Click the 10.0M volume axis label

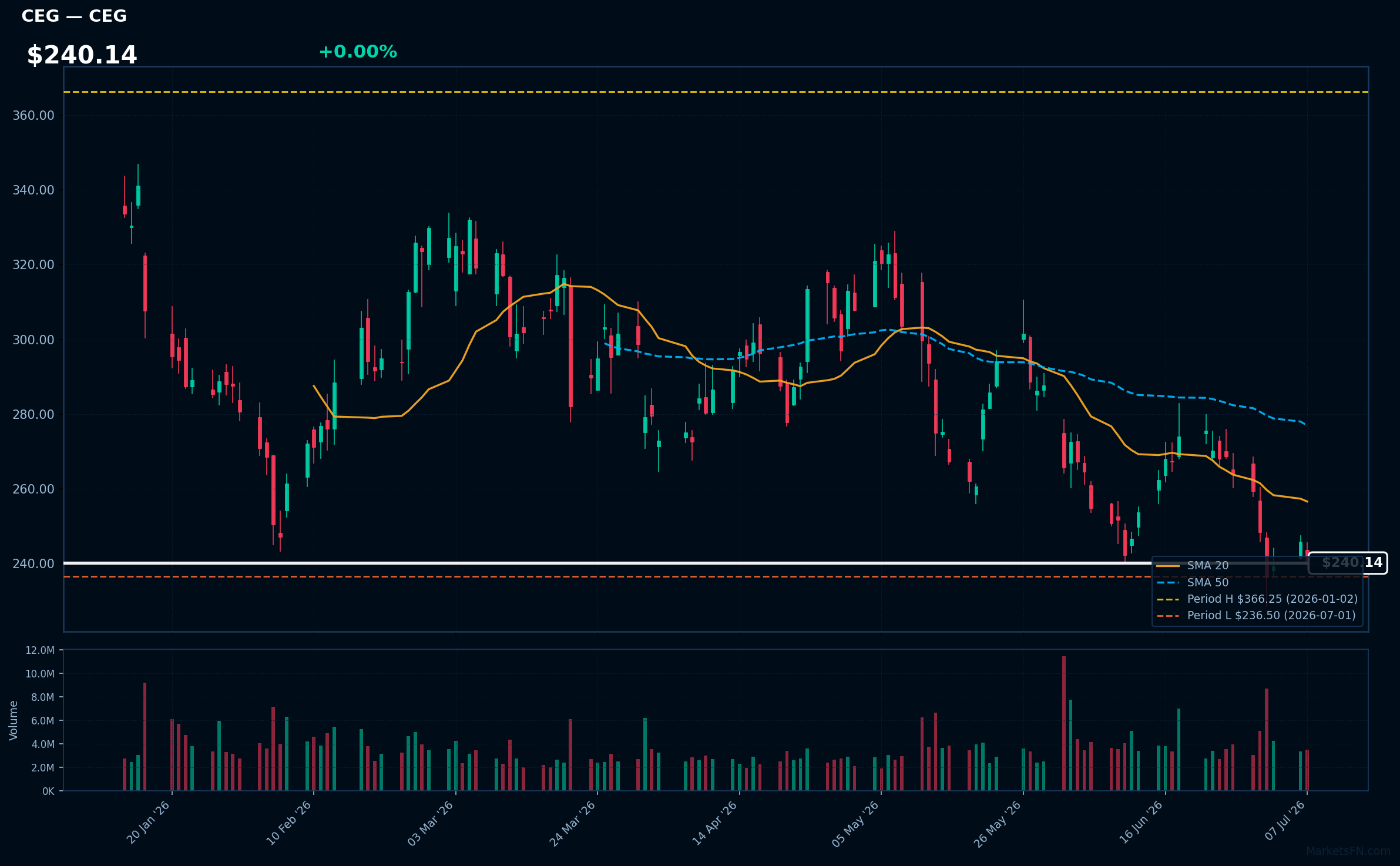click(40, 674)
